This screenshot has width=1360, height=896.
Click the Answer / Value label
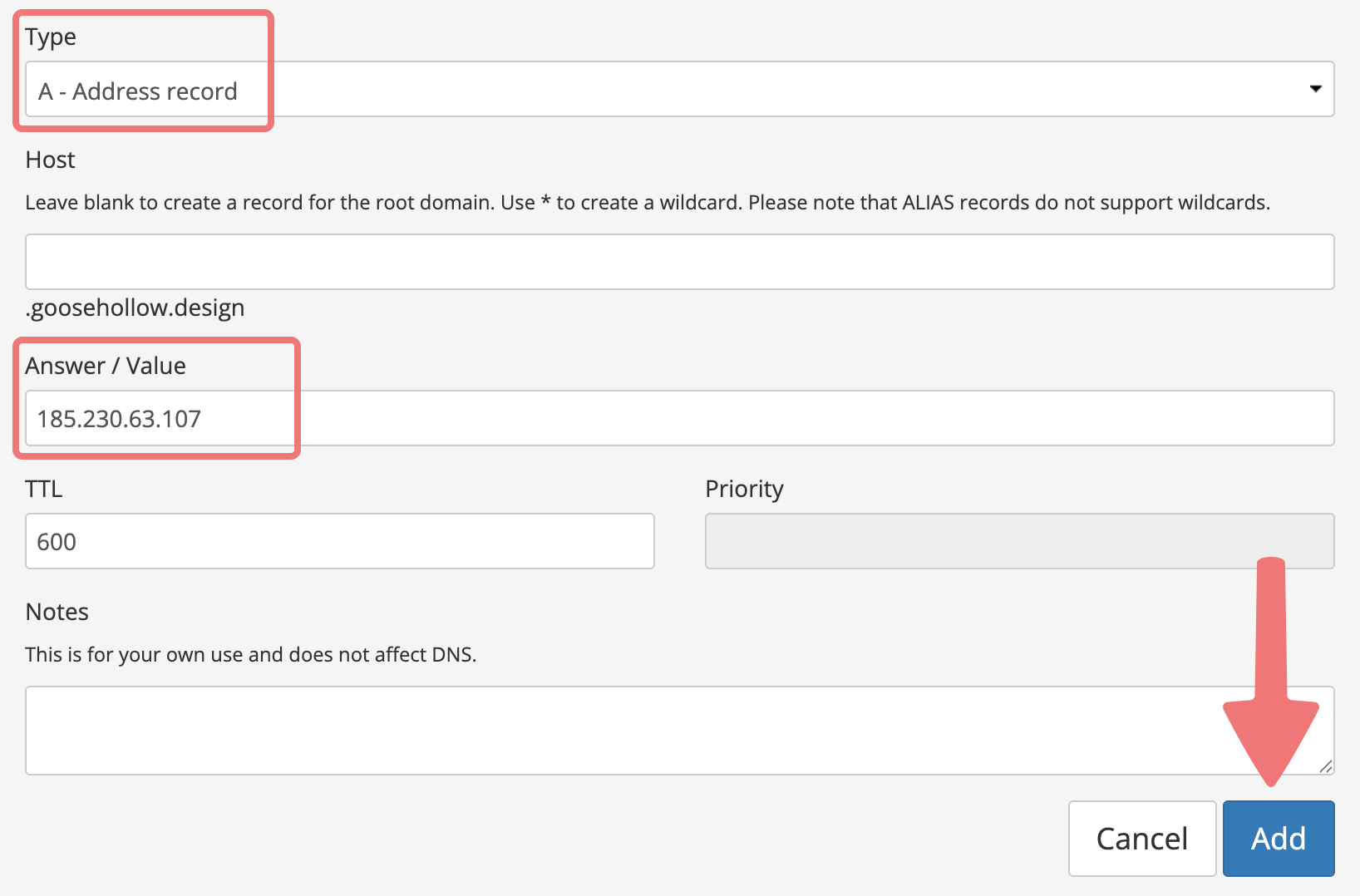pyautogui.click(x=106, y=366)
